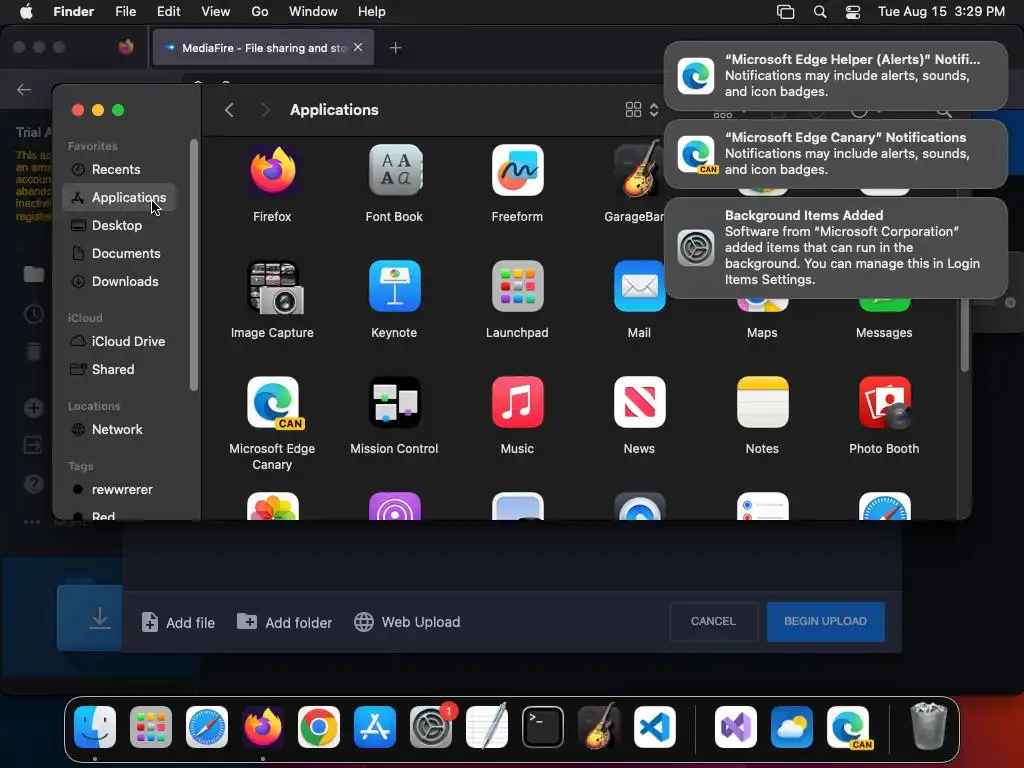Image resolution: width=1024 pixels, height=768 pixels.
Task: Select the Notes app in Finder
Action: click(x=762, y=403)
